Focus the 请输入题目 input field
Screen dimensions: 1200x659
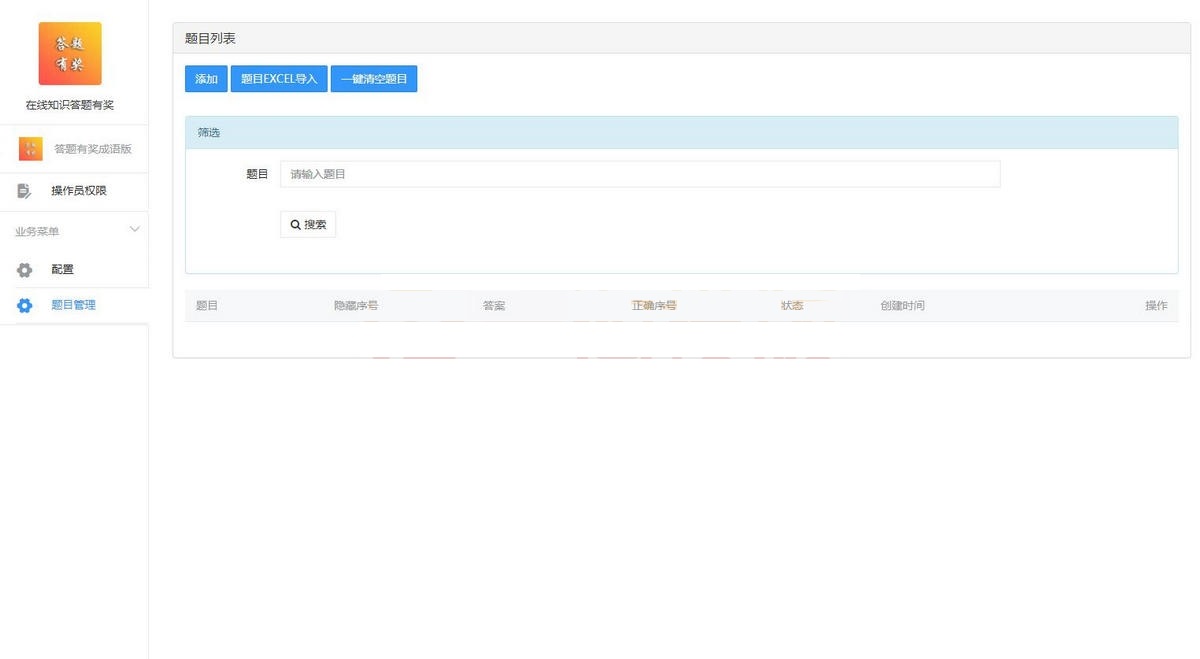click(x=640, y=174)
